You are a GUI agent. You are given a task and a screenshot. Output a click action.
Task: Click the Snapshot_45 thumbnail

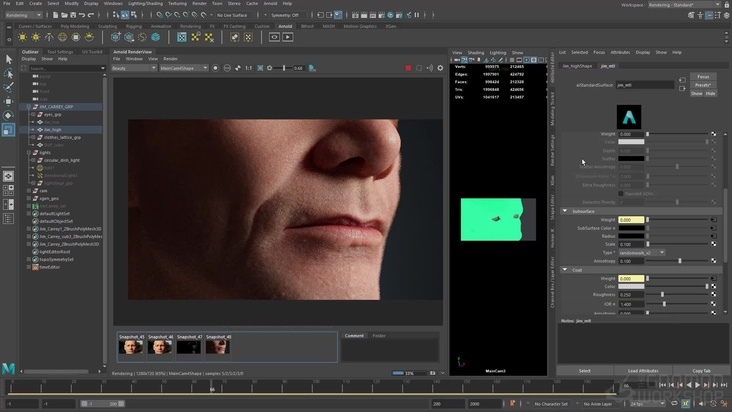131,347
